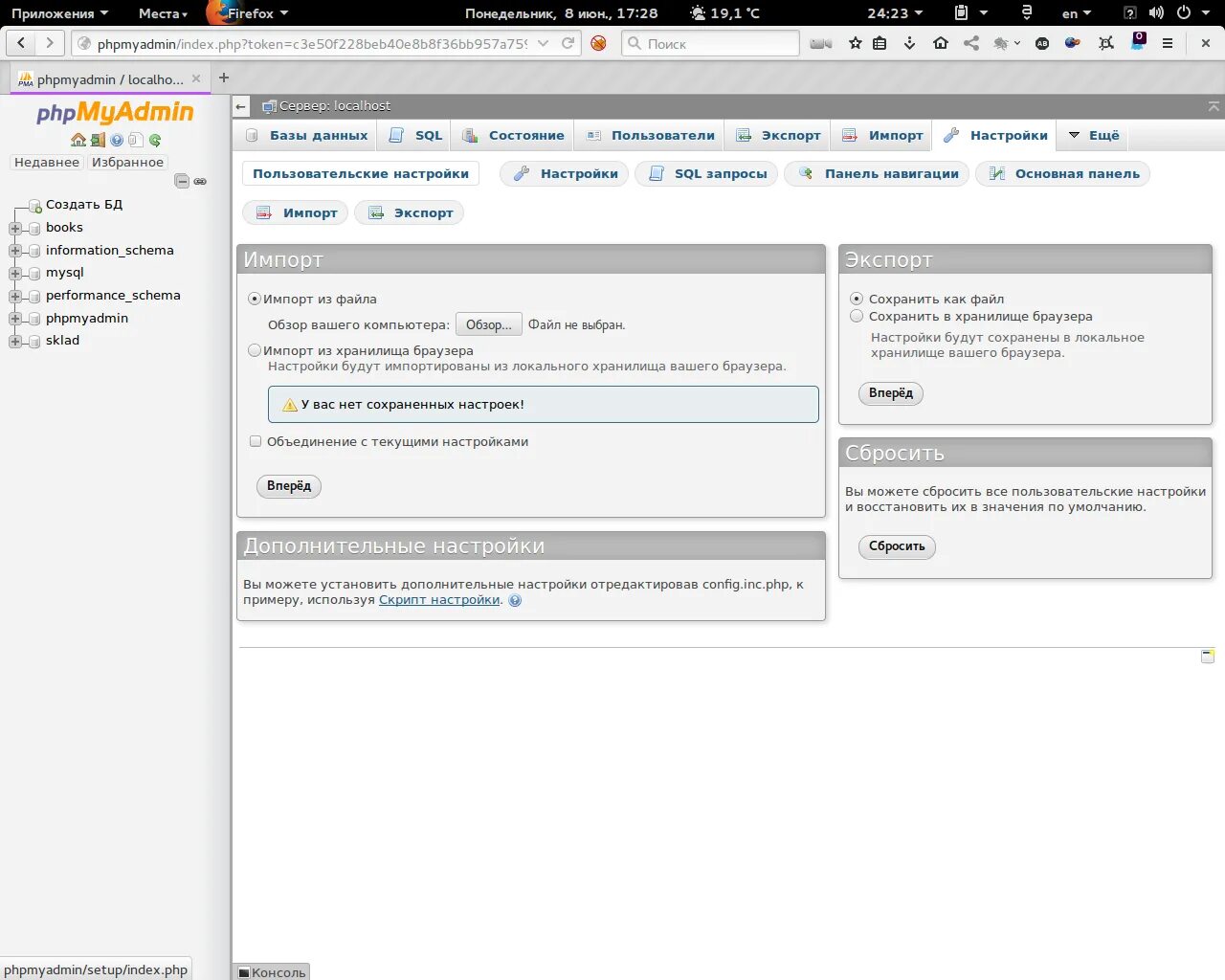The height and width of the screenshot is (980, 1225).
Task: Expand information_schema database node
Action: click(14, 251)
